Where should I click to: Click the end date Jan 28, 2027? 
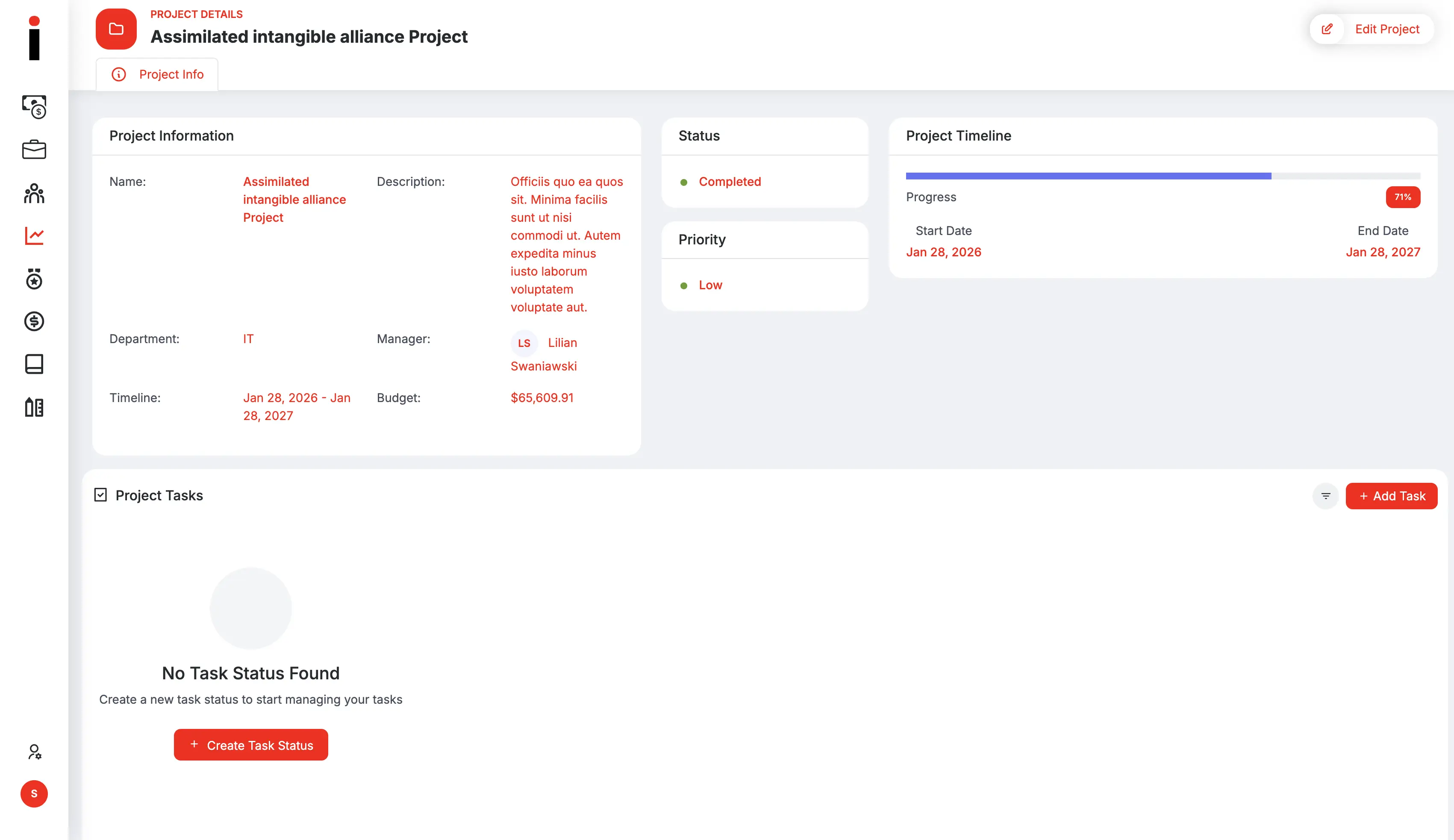point(1383,252)
